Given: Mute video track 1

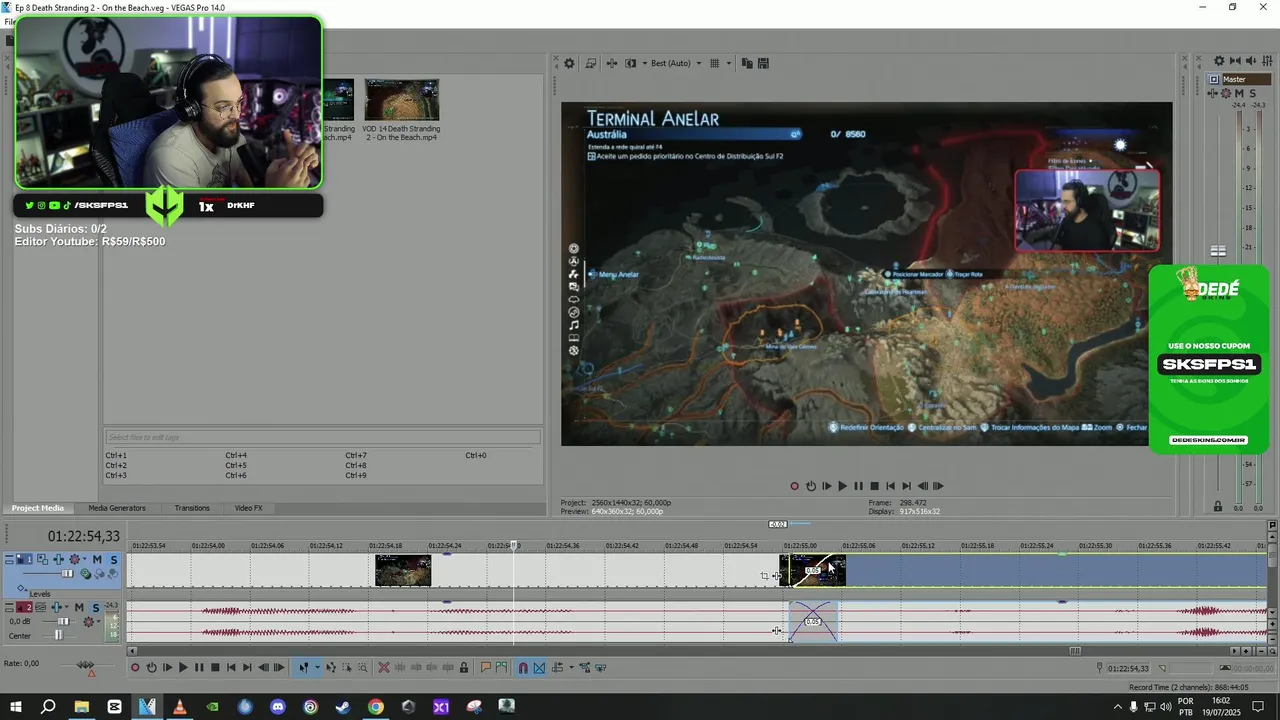Looking at the screenshot, I should coord(97,560).
